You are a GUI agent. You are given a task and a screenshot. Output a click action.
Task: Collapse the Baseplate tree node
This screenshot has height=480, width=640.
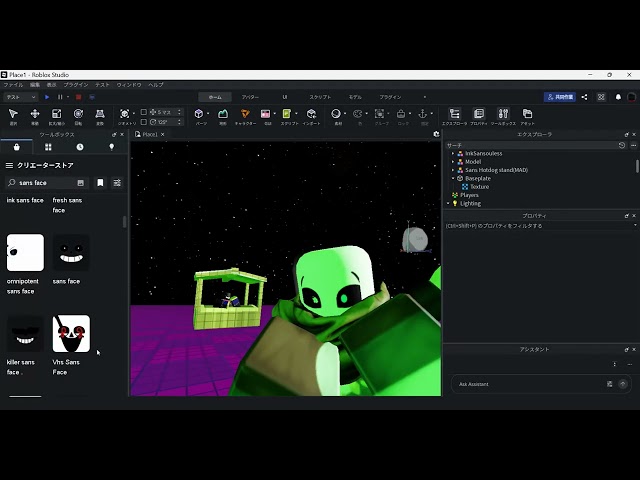[453, 178]
